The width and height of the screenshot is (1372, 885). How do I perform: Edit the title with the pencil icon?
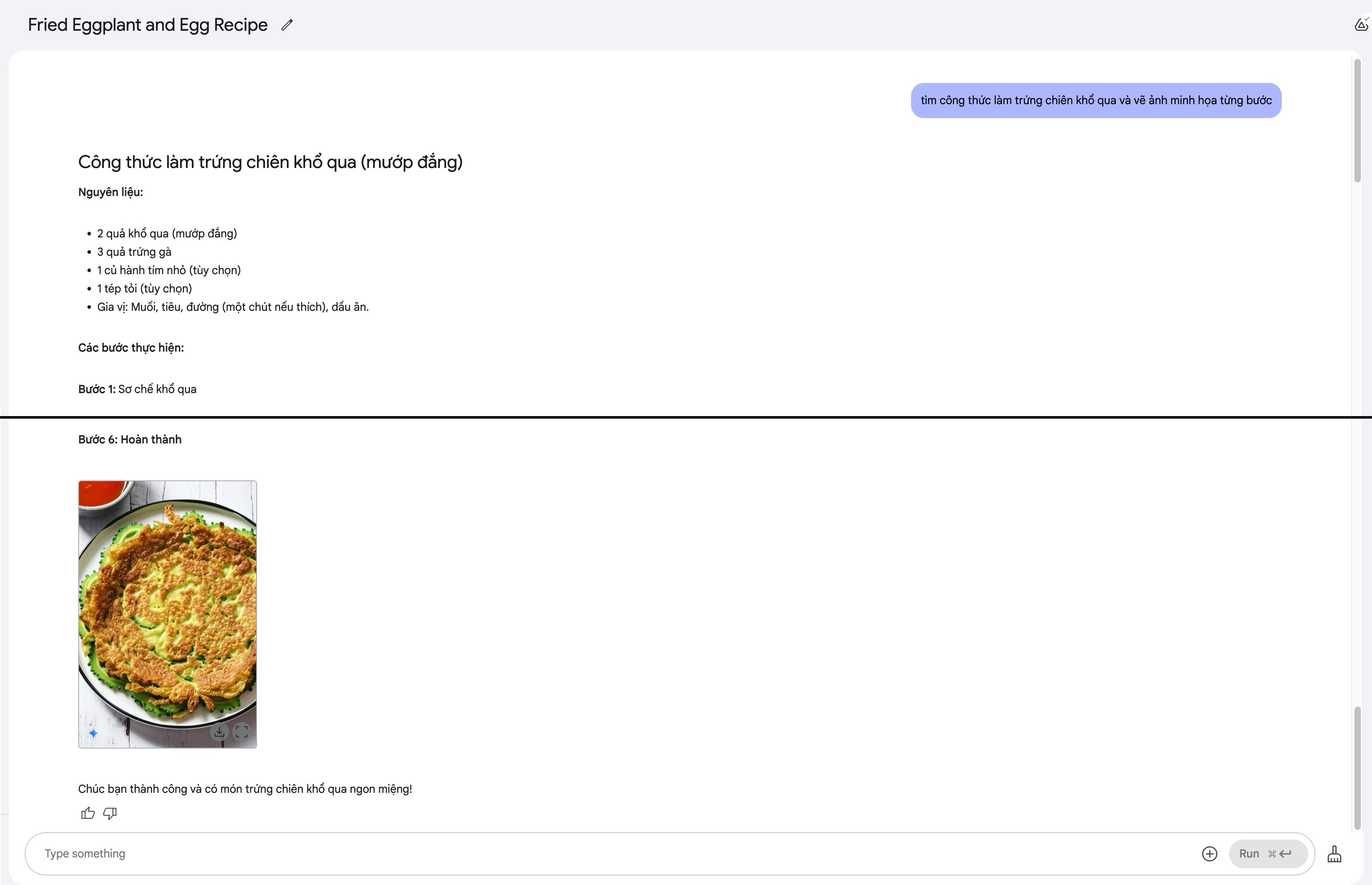pos(287,25)
